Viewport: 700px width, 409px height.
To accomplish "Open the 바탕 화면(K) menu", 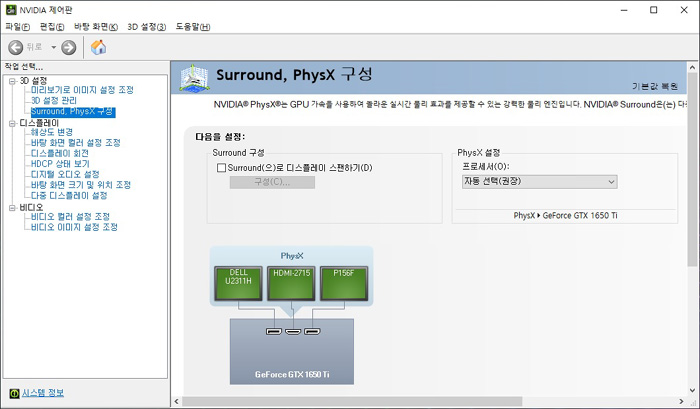I will (x=96, y=27).
